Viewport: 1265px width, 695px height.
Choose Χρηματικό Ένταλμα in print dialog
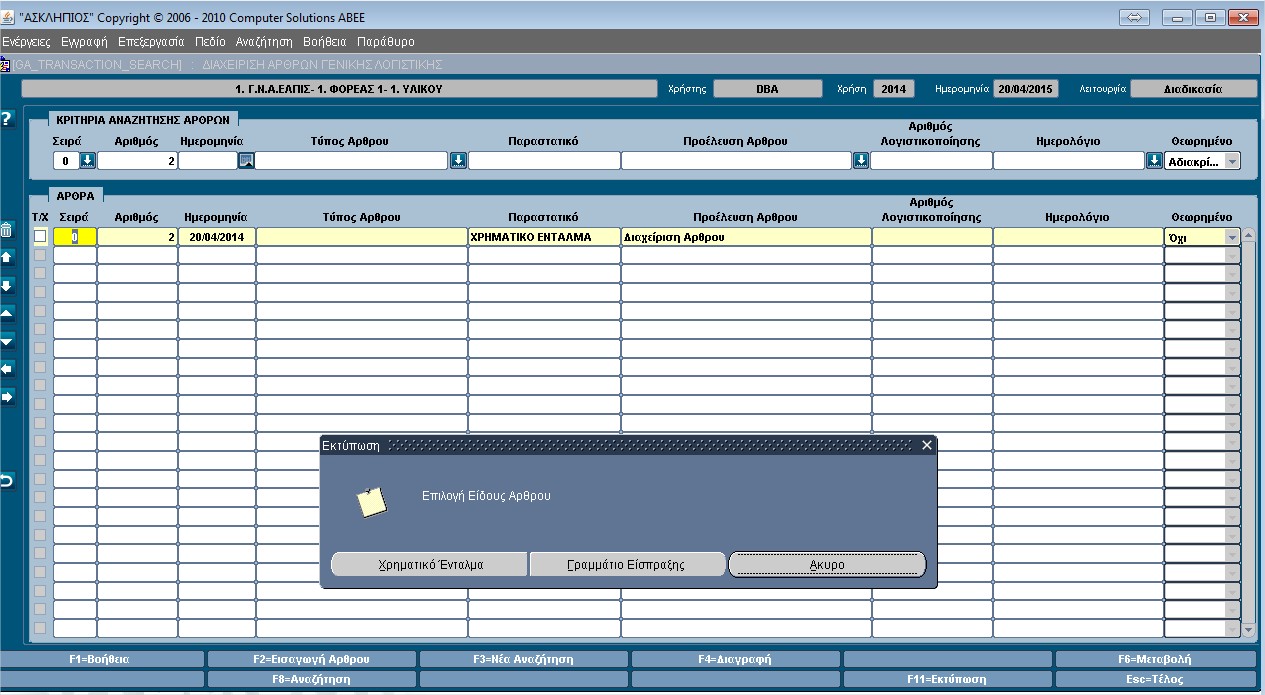(x=429, y=564)
